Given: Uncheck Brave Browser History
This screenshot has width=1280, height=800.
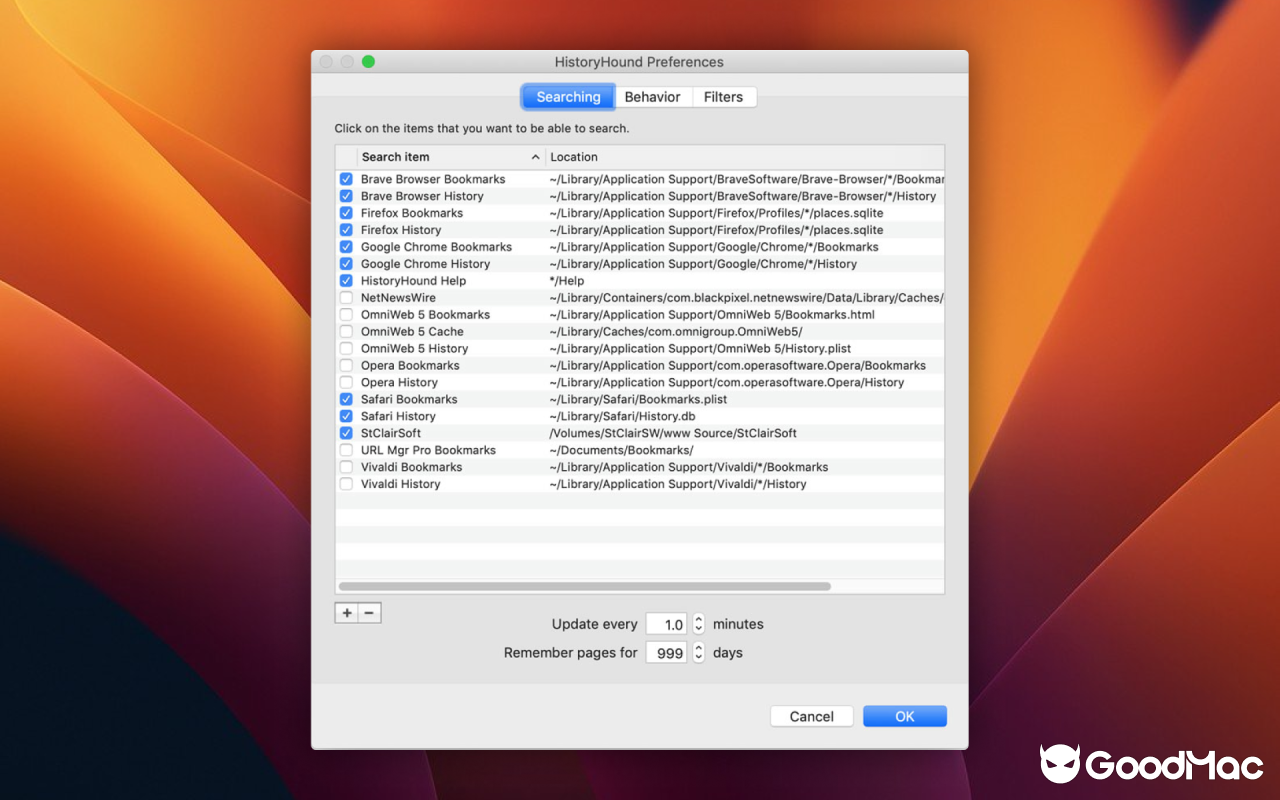Looking at the screenshot, I should tap(346, 196).
